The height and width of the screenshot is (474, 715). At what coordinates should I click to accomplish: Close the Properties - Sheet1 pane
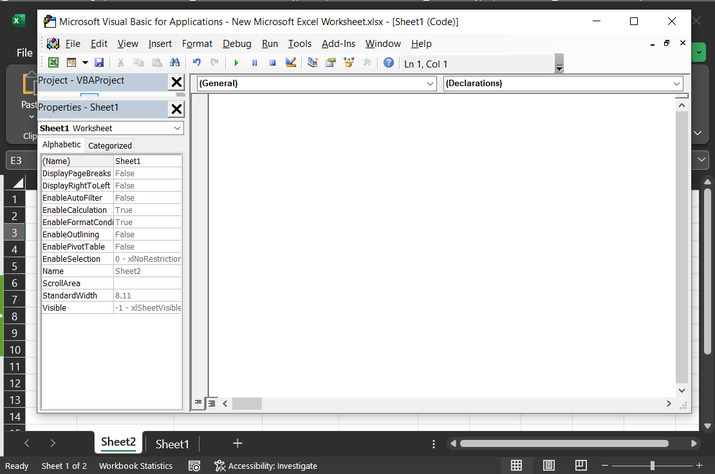point(176,109)
